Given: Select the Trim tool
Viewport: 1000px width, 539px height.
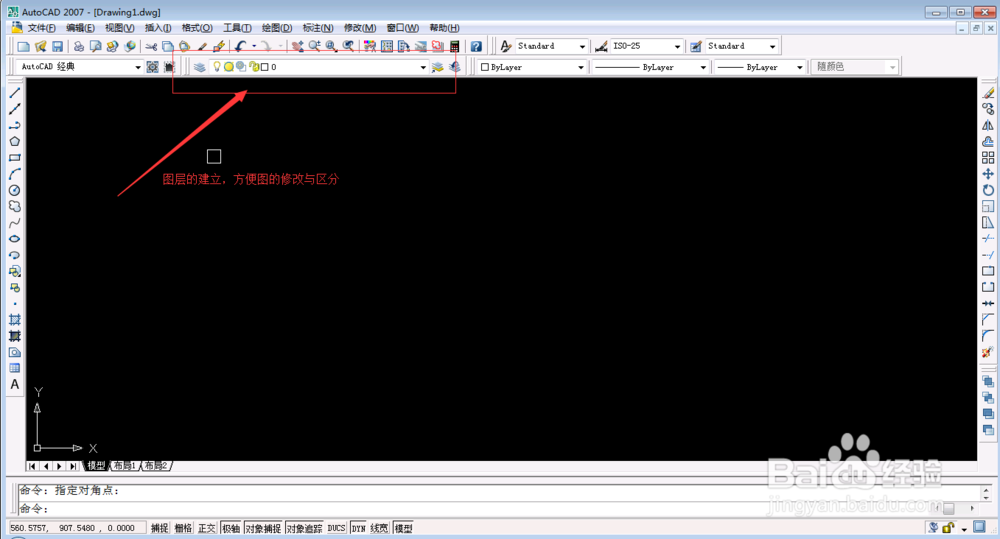Looking at the screenshot, I should (x=988, y=239).
